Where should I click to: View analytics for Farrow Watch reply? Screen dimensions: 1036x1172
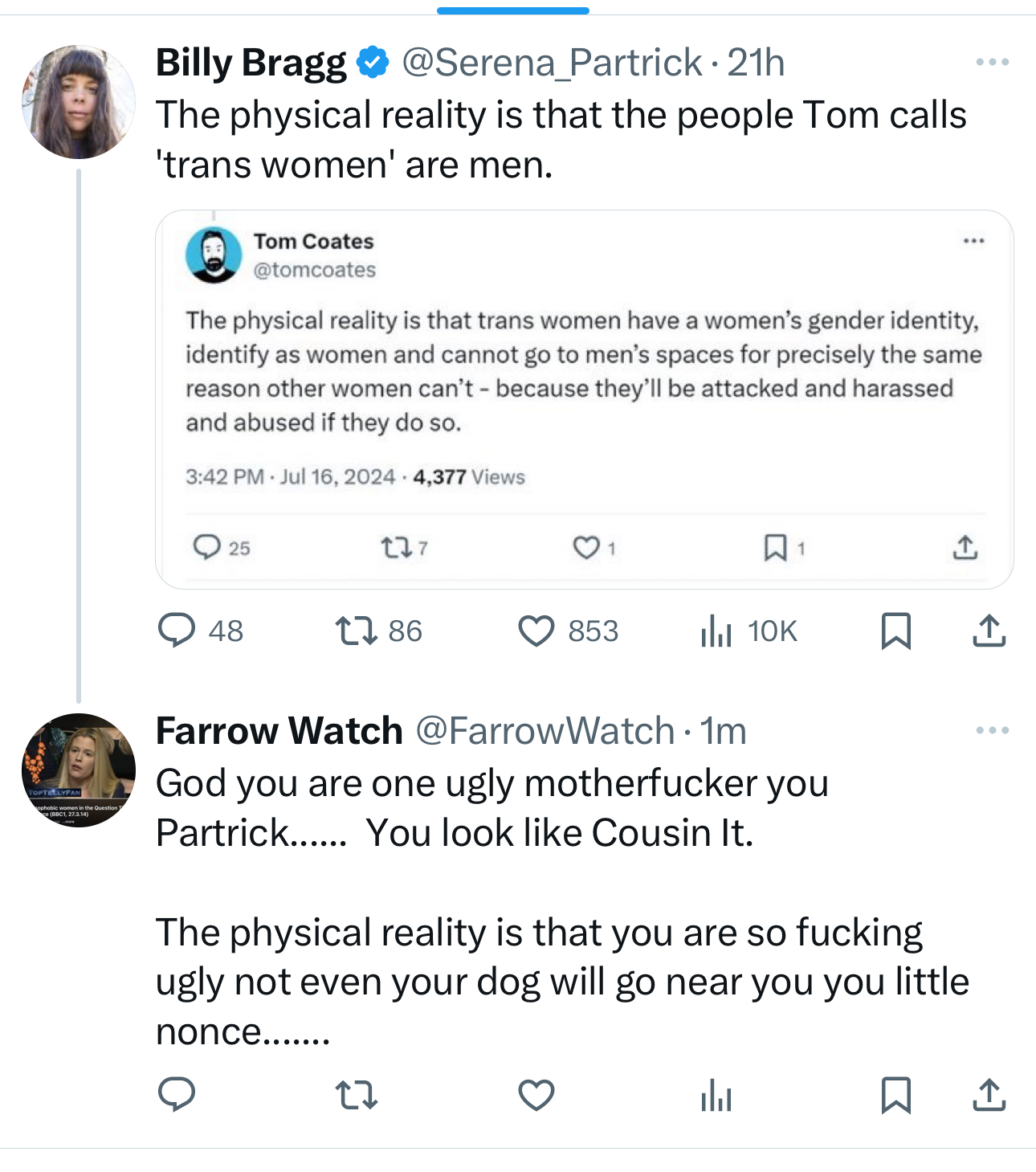click(716, 1094)
